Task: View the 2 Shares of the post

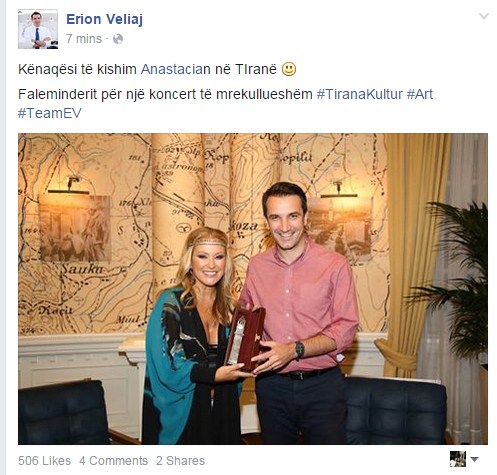Action: click(x=180, y=461)
